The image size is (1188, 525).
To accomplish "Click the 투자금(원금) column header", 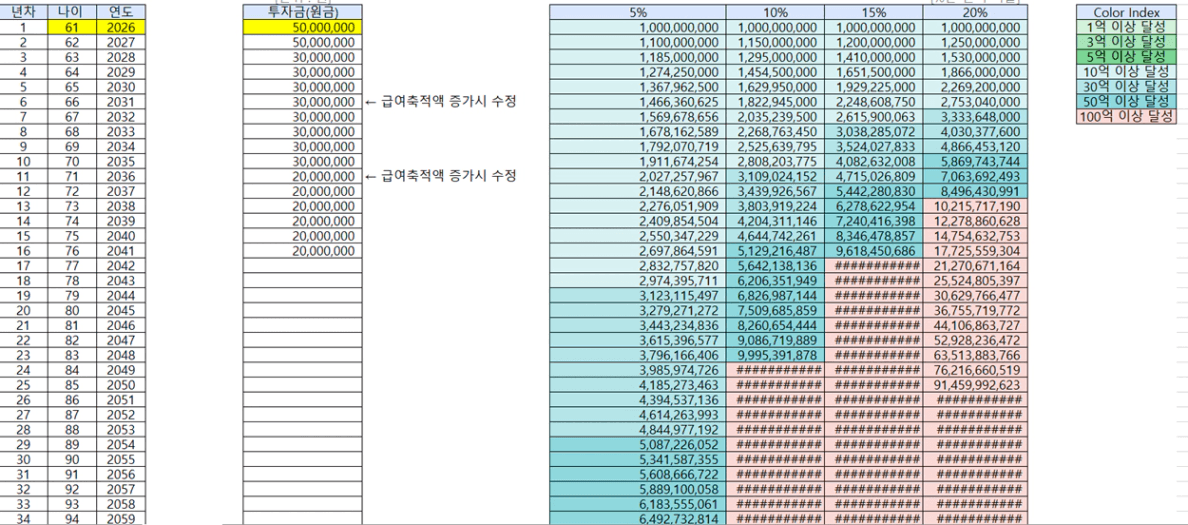I will [x=302, y=12].
